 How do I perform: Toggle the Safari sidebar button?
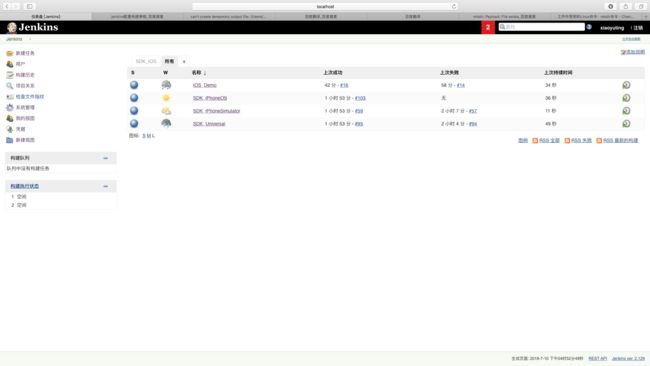pyautogui.click(x=29, y=6)
